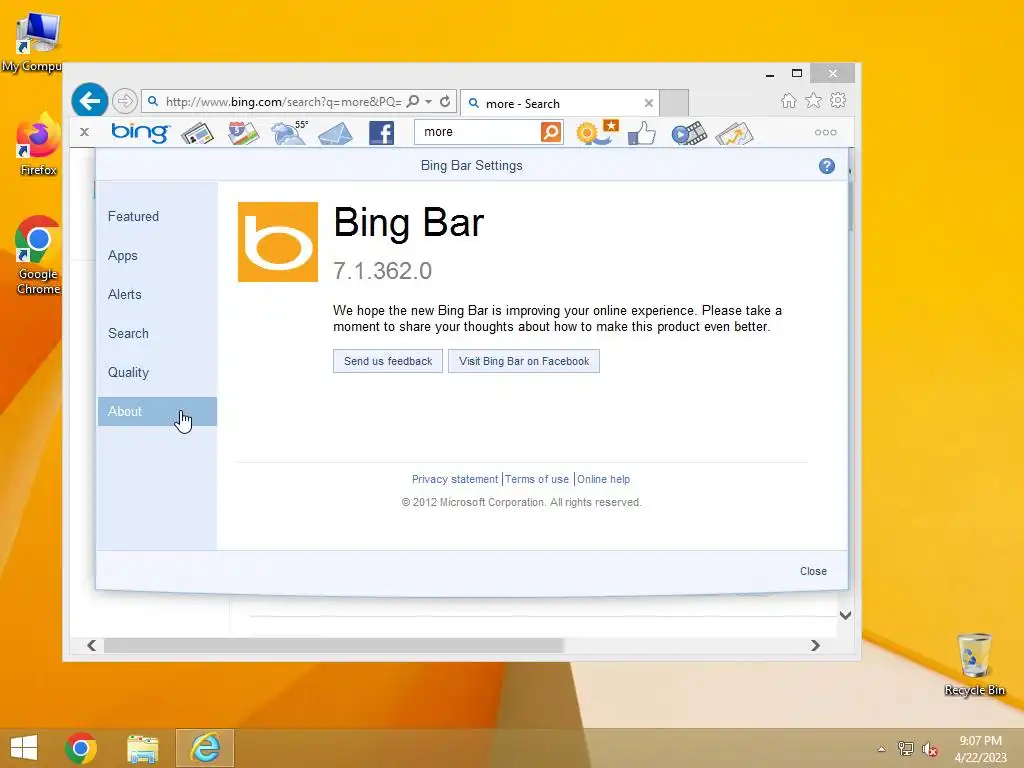Open the Windows Start button
This screenshot has height=768, width=1024.
24,748
